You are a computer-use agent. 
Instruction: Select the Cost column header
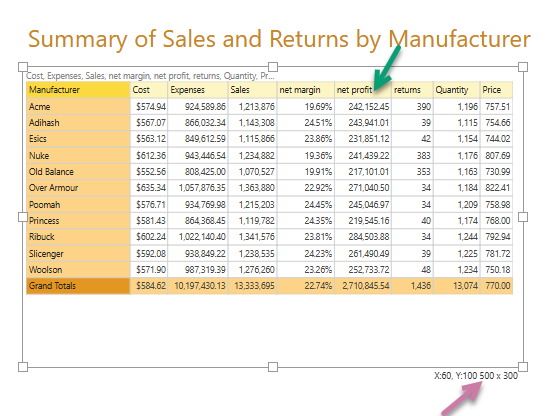click(149, 90)
